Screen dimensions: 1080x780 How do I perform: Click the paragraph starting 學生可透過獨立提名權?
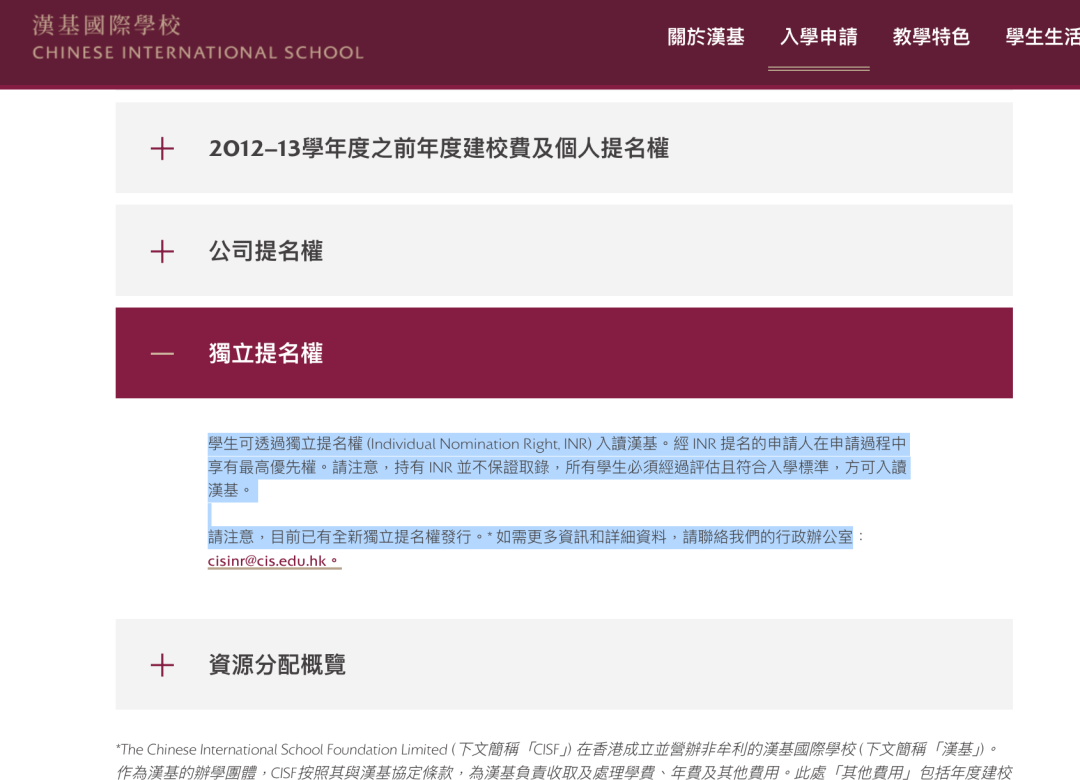pyautogui.click(x=558, y=467)
